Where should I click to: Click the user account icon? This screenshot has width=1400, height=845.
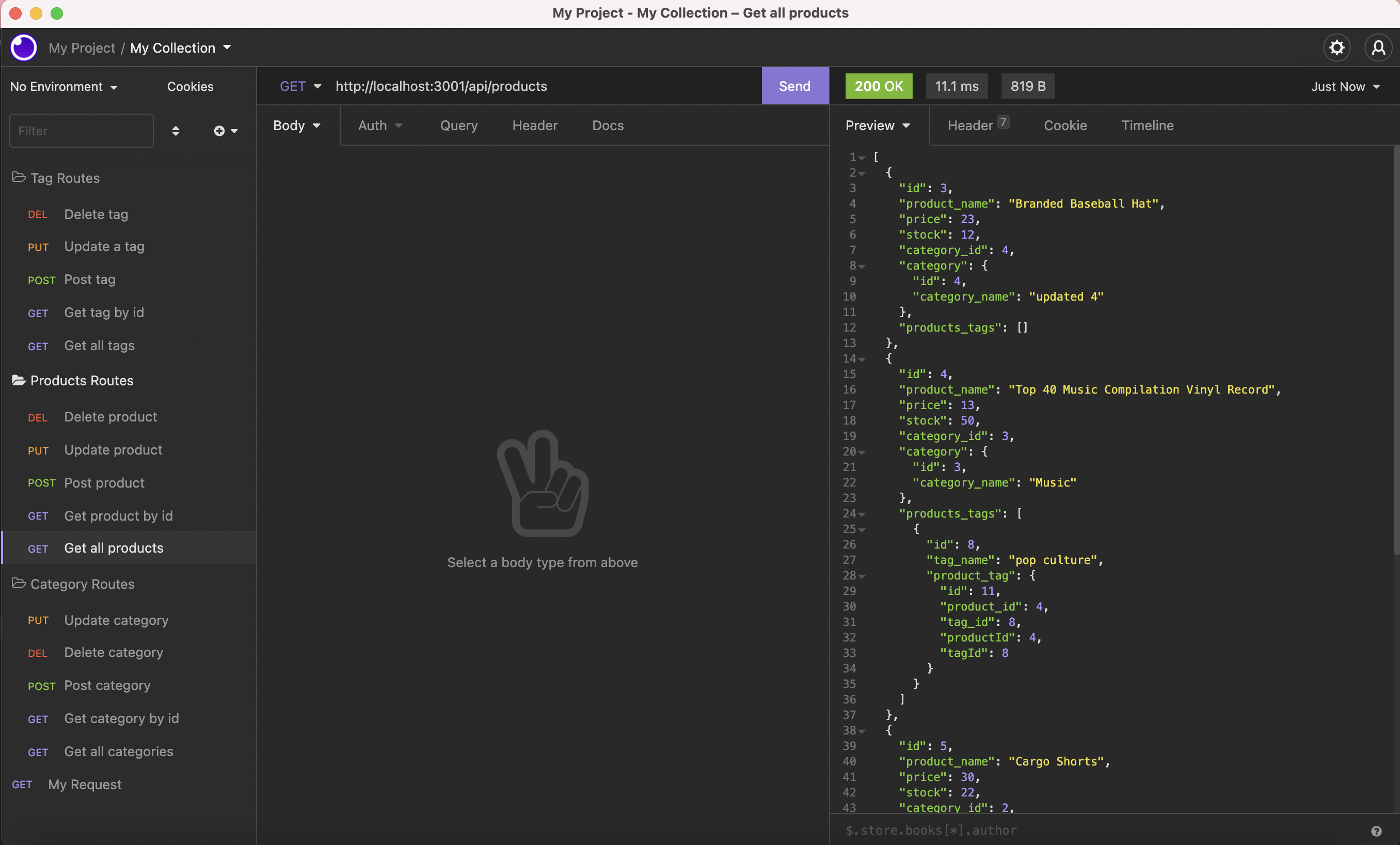pos(1378,47)
